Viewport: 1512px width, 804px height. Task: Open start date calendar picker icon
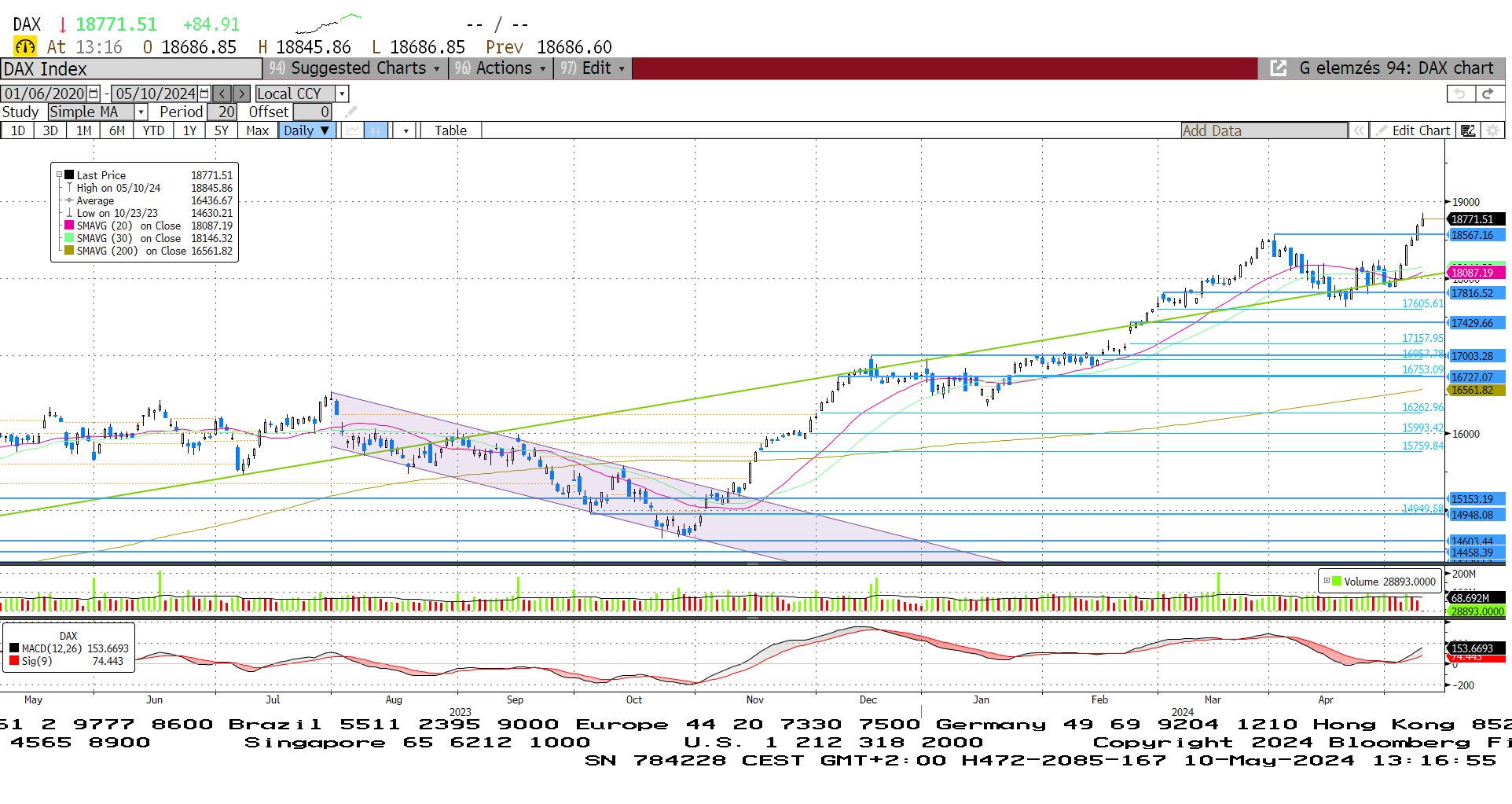(94, 94)
